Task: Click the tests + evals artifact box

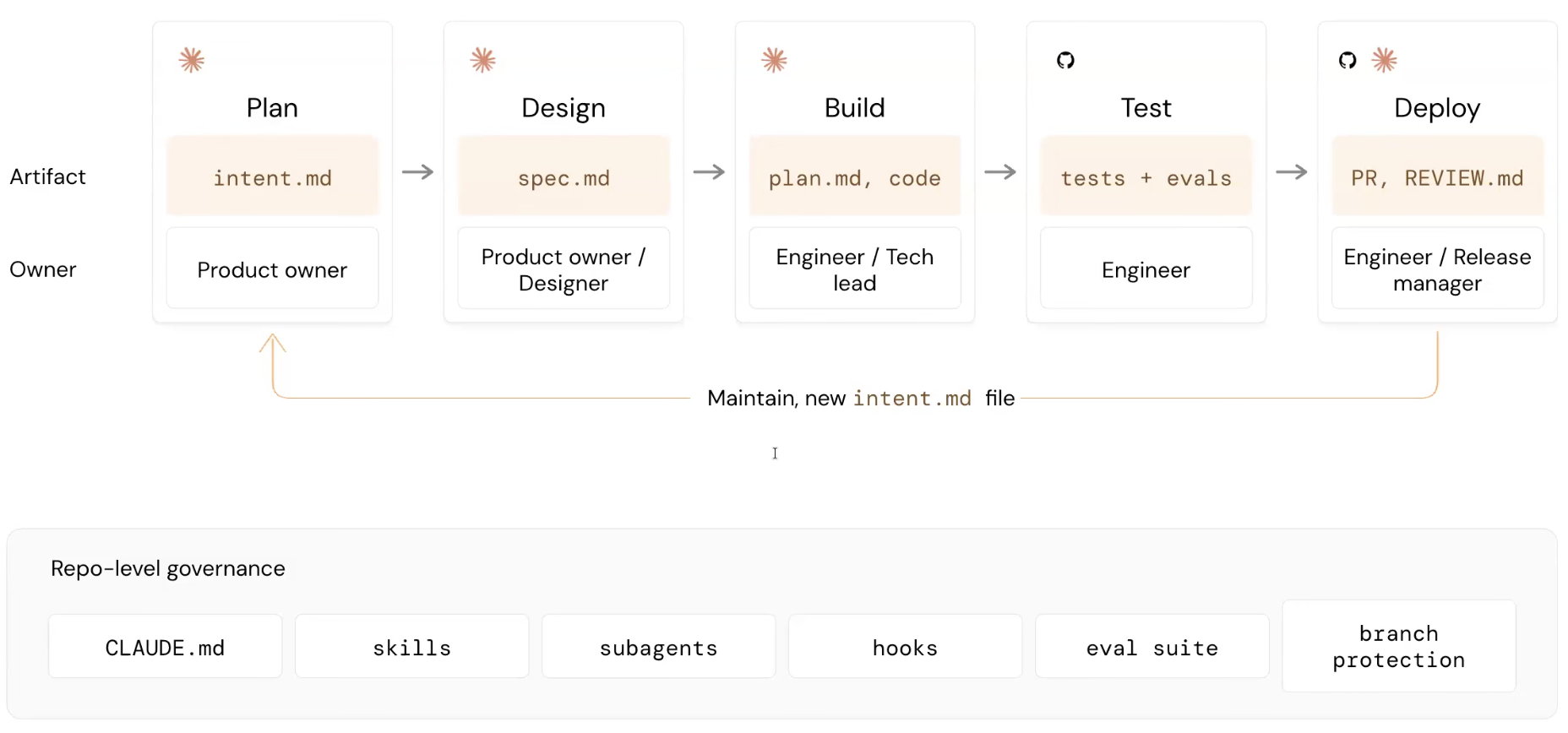Action: tap(1146, 176)
